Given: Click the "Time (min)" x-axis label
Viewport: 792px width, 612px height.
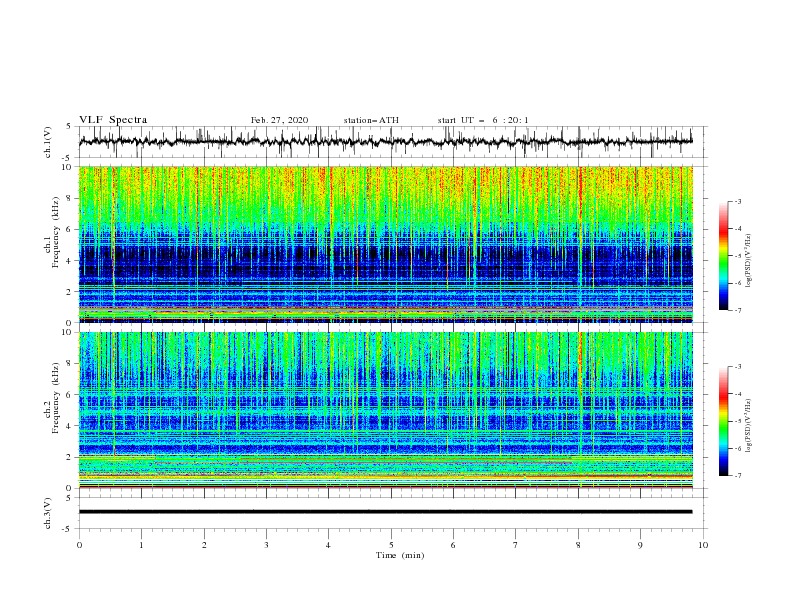Looking at the screenshot, I should point(400,555).
